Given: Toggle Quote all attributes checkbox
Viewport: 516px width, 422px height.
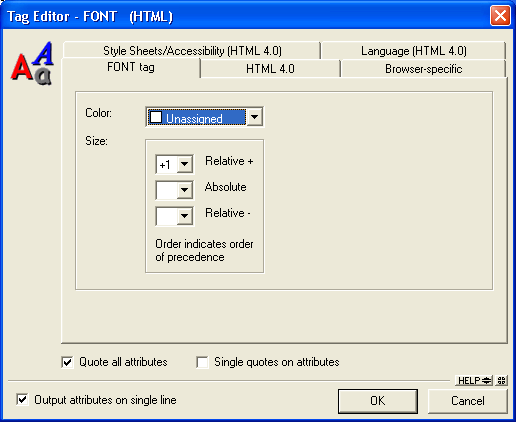Looking at the screenshot, I should click(67, 362).
